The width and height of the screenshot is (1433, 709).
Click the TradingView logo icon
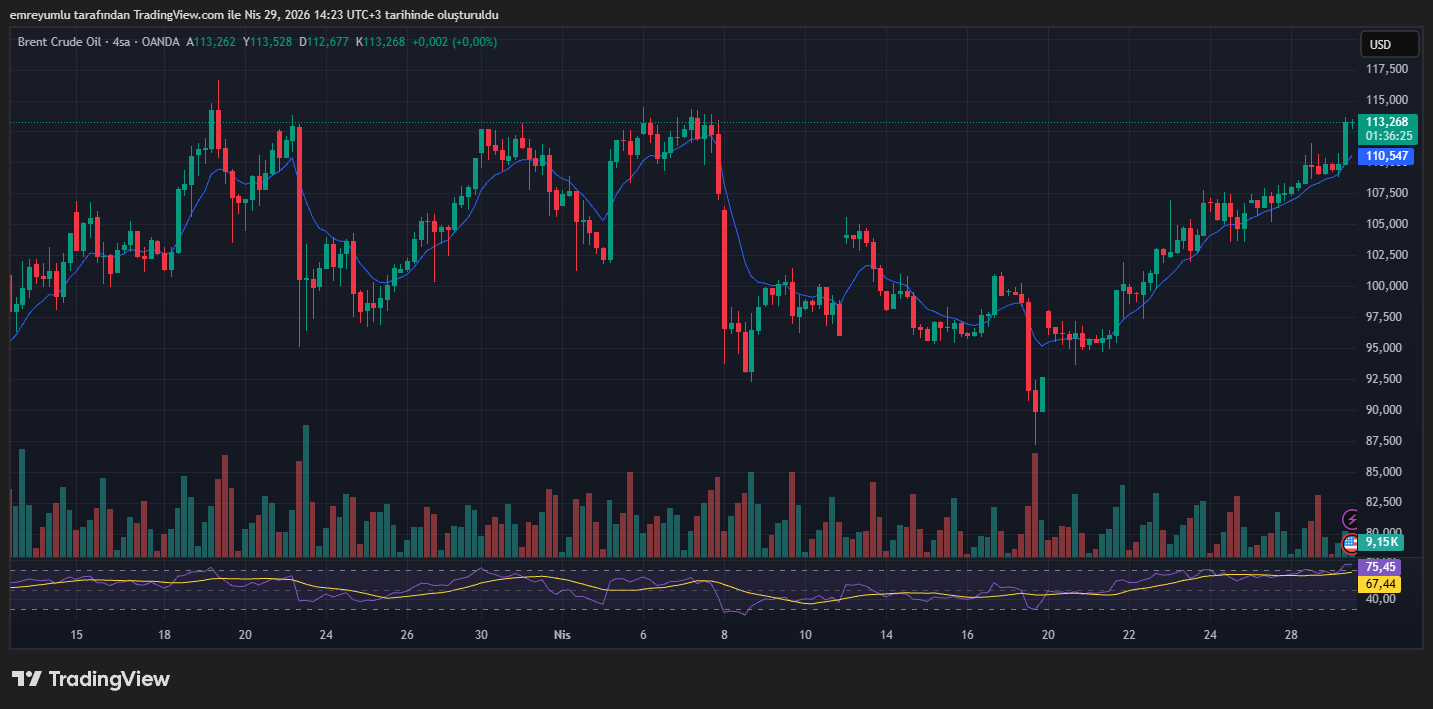point(26,679)
